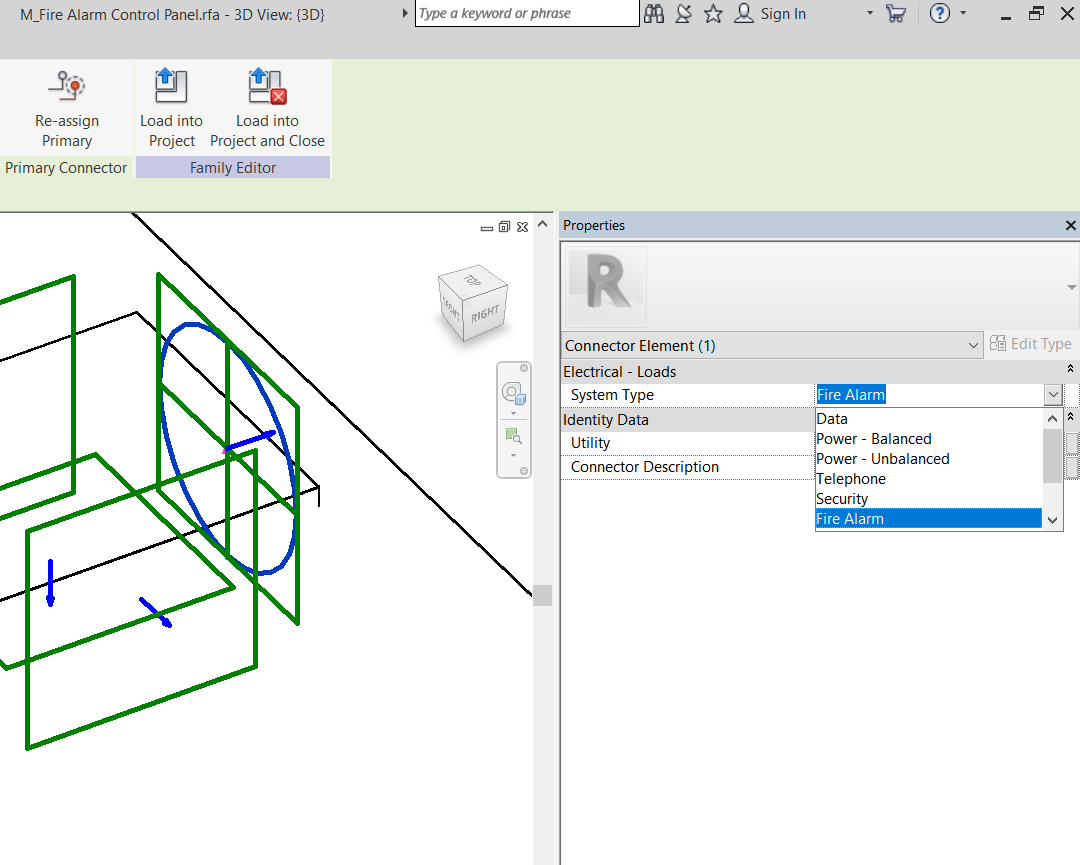Screen dimensions: 1080x865
Task: Close the 3D view window
Action: pyautogui.click(x=522, y=227)
